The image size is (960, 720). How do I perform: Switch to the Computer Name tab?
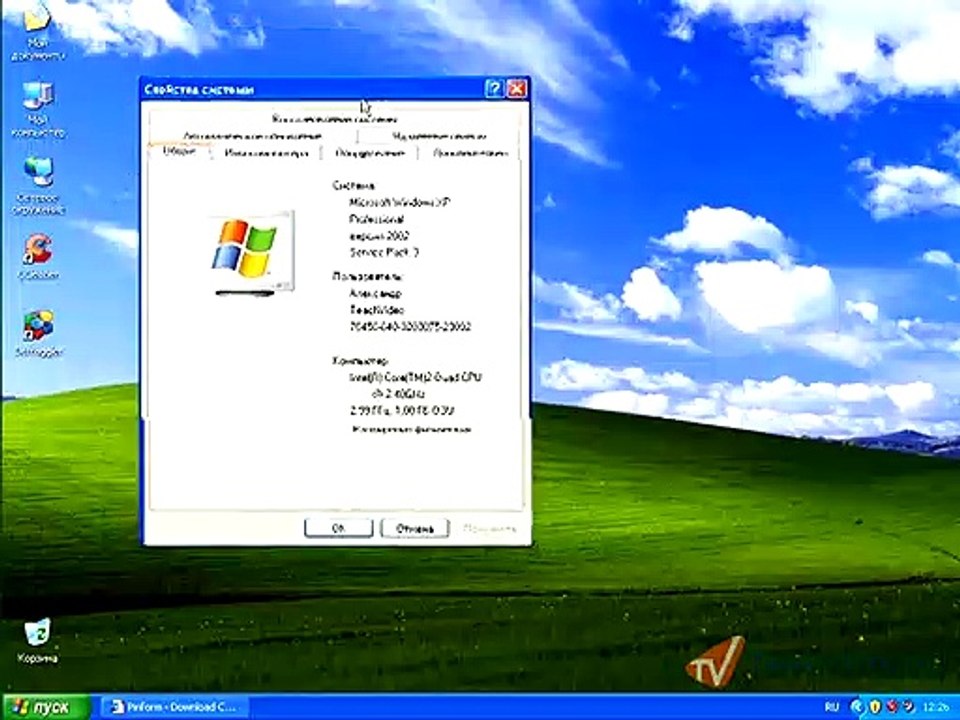click(266, 153)
